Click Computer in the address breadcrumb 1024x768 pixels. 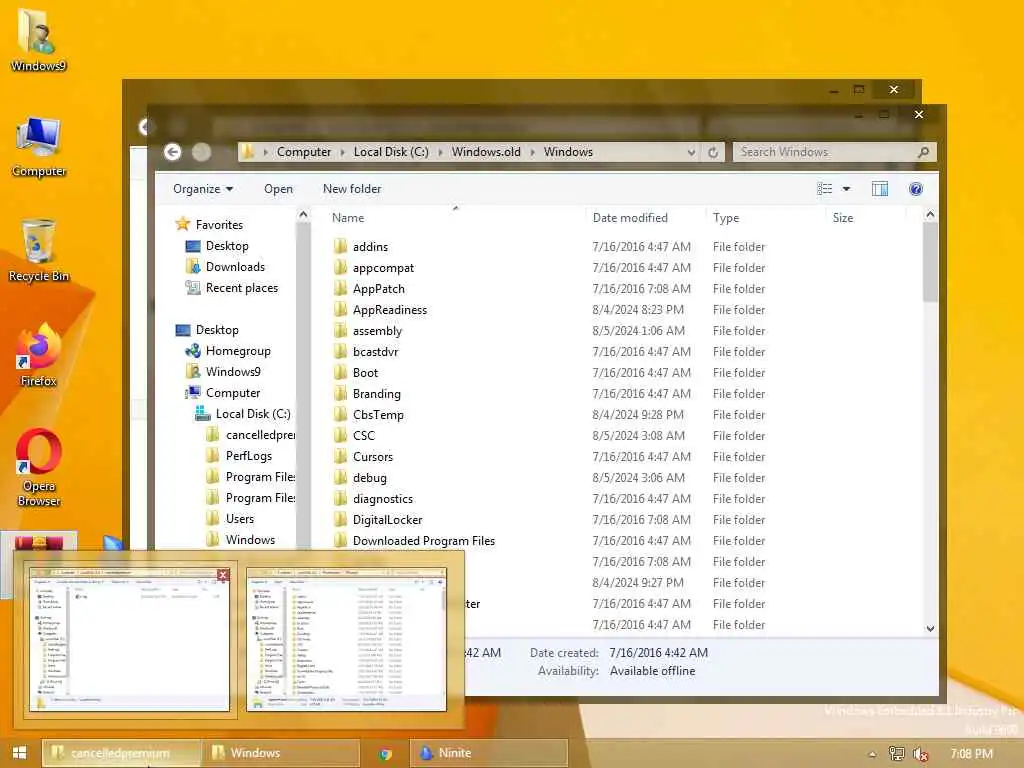click(x=304, y=152)
